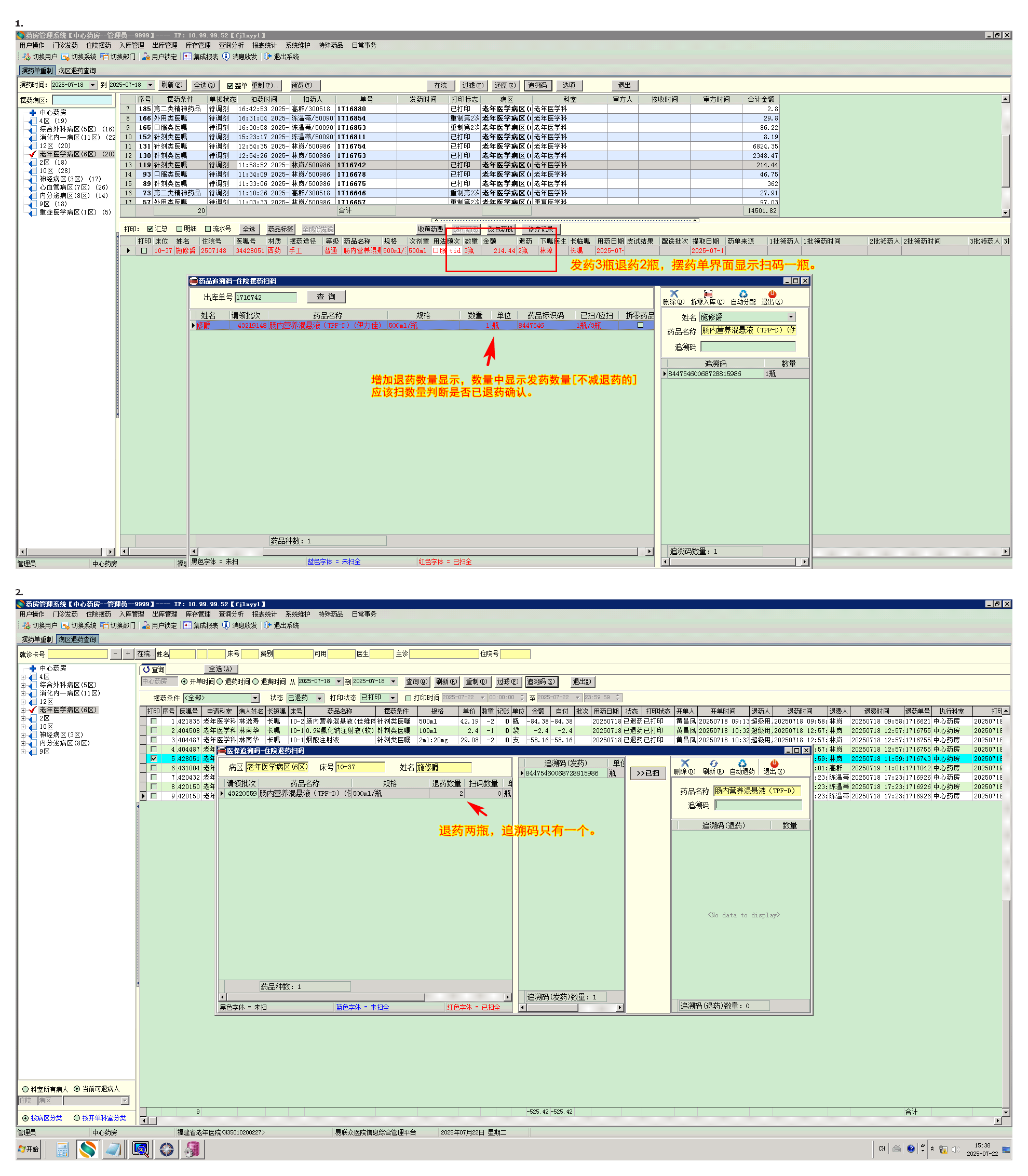Open calculator icon in taskbar
1028x1176 pixels.
pyautogui.click(x=62, y=1150)
